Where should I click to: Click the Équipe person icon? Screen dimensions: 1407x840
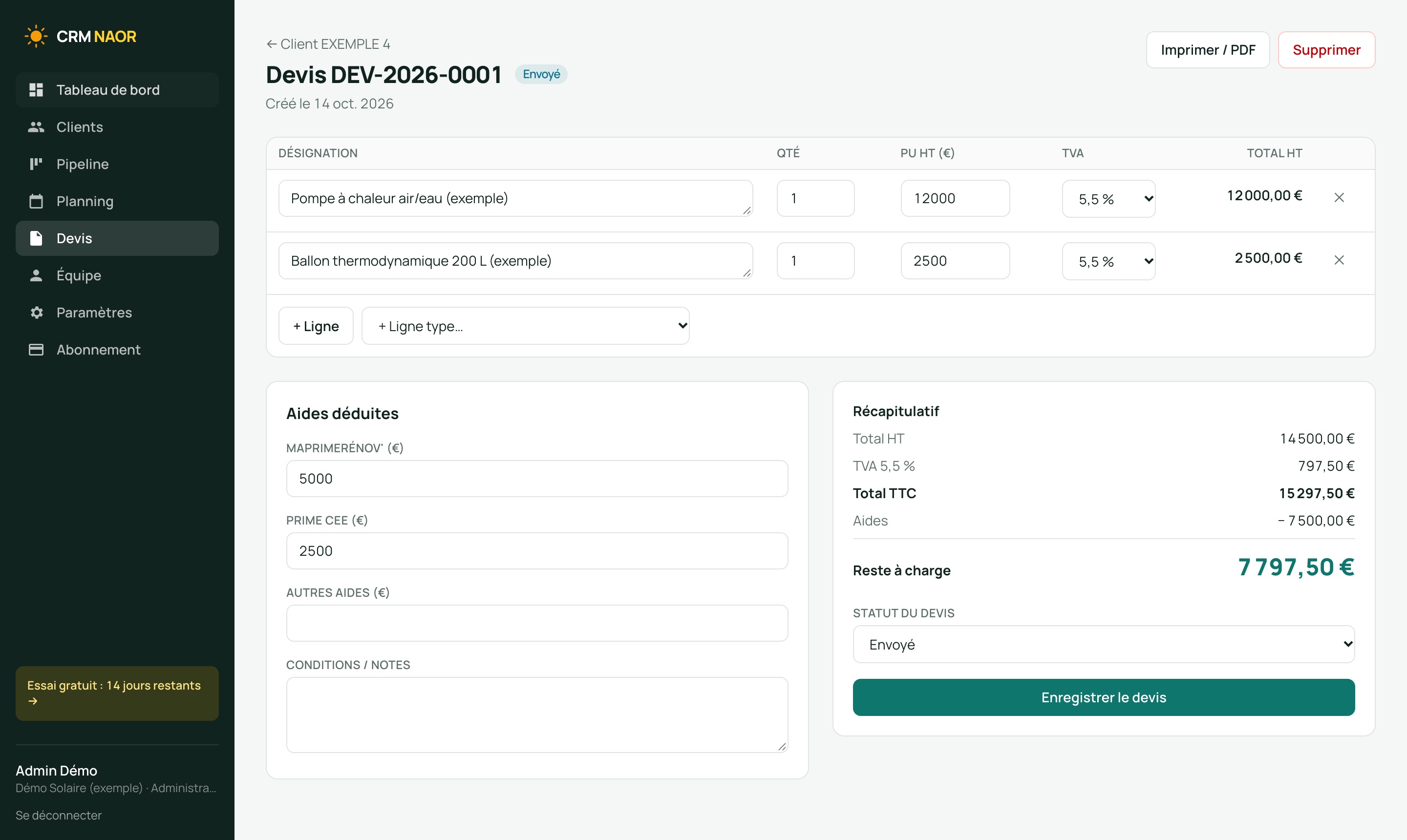tap(36, 275)
